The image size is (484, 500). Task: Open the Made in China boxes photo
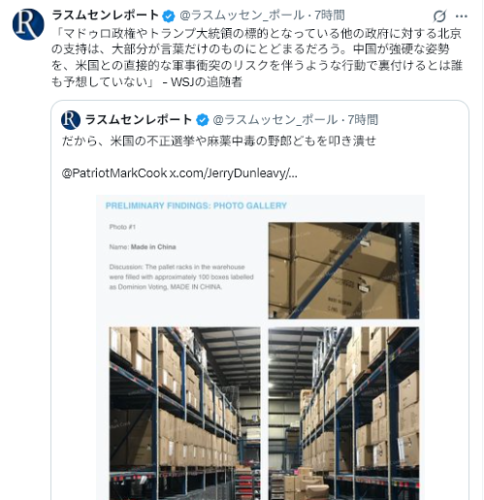point(344,271)
